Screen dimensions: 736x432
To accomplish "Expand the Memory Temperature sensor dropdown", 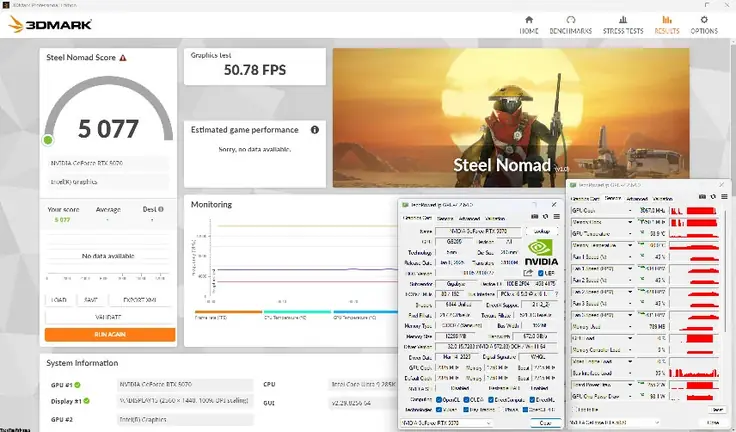I will click(630, 245).
